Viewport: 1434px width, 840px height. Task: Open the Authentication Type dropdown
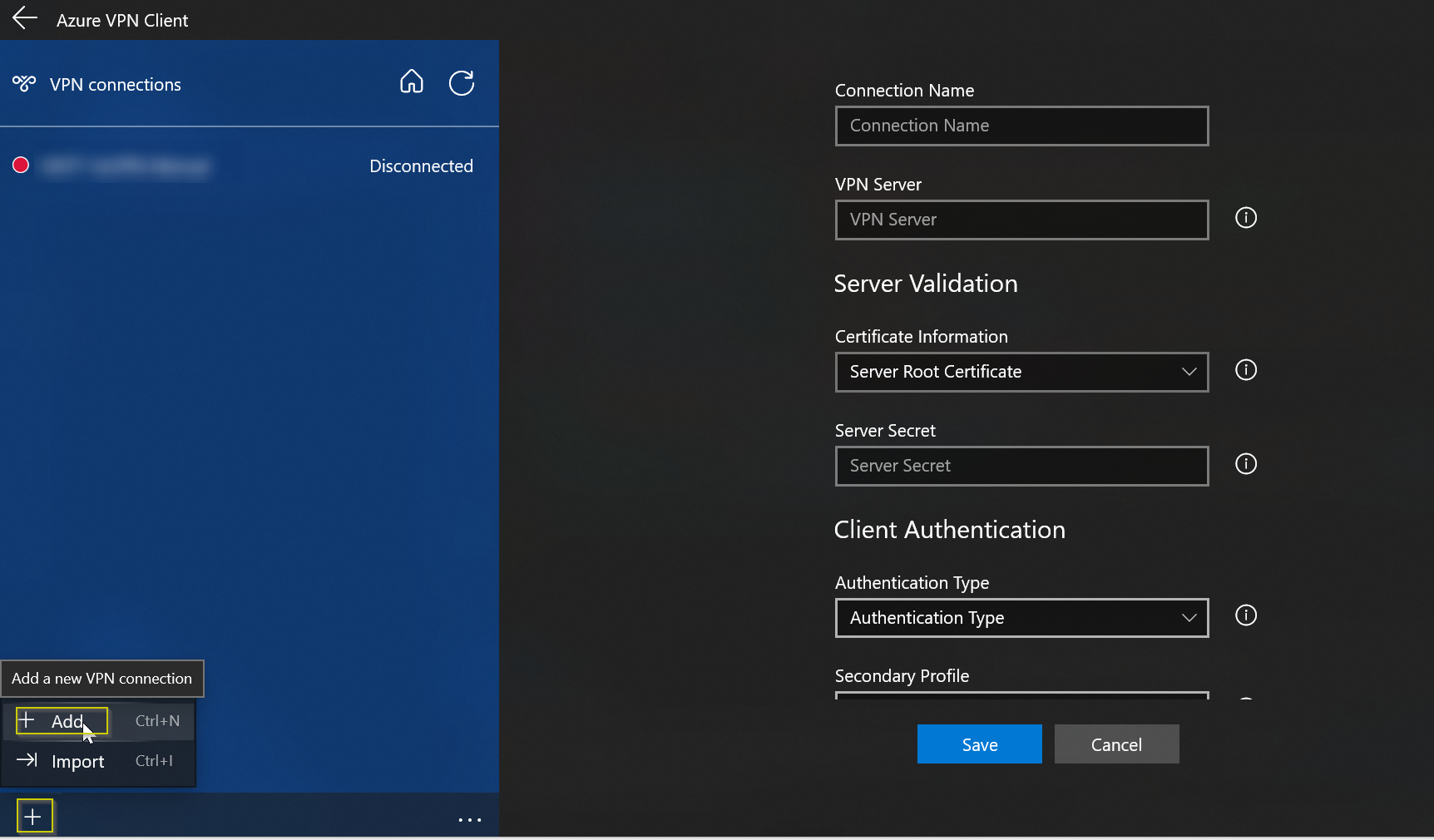(x=1021, y=618)
